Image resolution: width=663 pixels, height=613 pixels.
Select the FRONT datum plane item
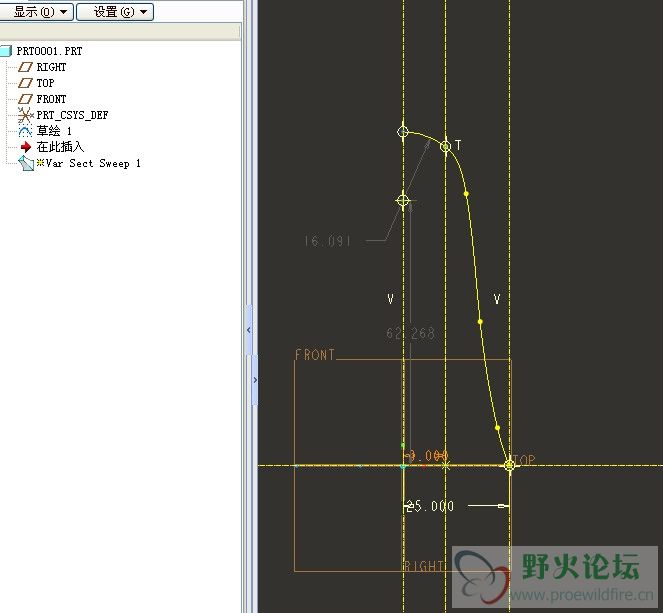click(x=51, y=99)
